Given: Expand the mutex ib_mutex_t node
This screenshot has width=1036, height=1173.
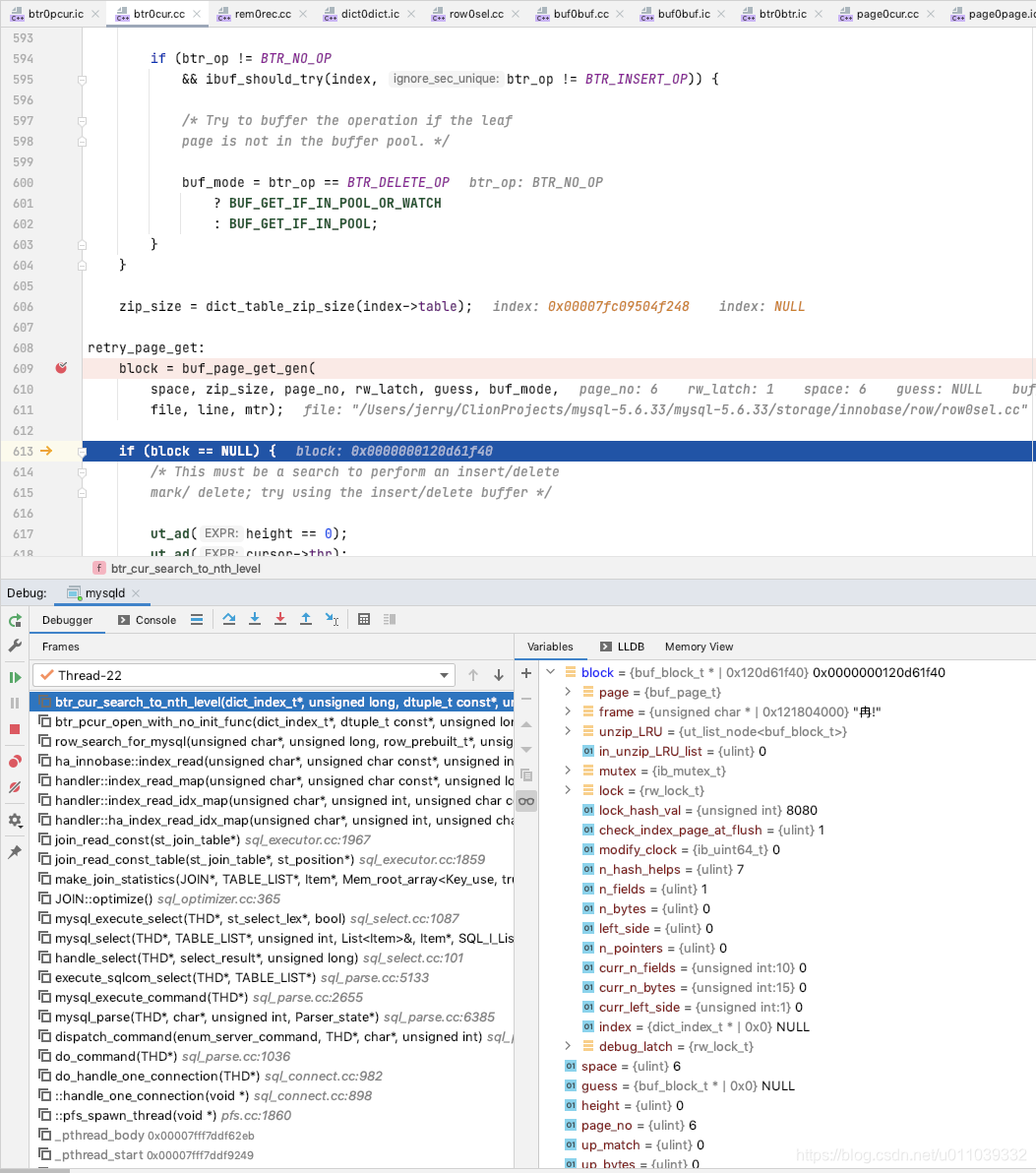Looking at the screenshot, I should pos(569,771).
